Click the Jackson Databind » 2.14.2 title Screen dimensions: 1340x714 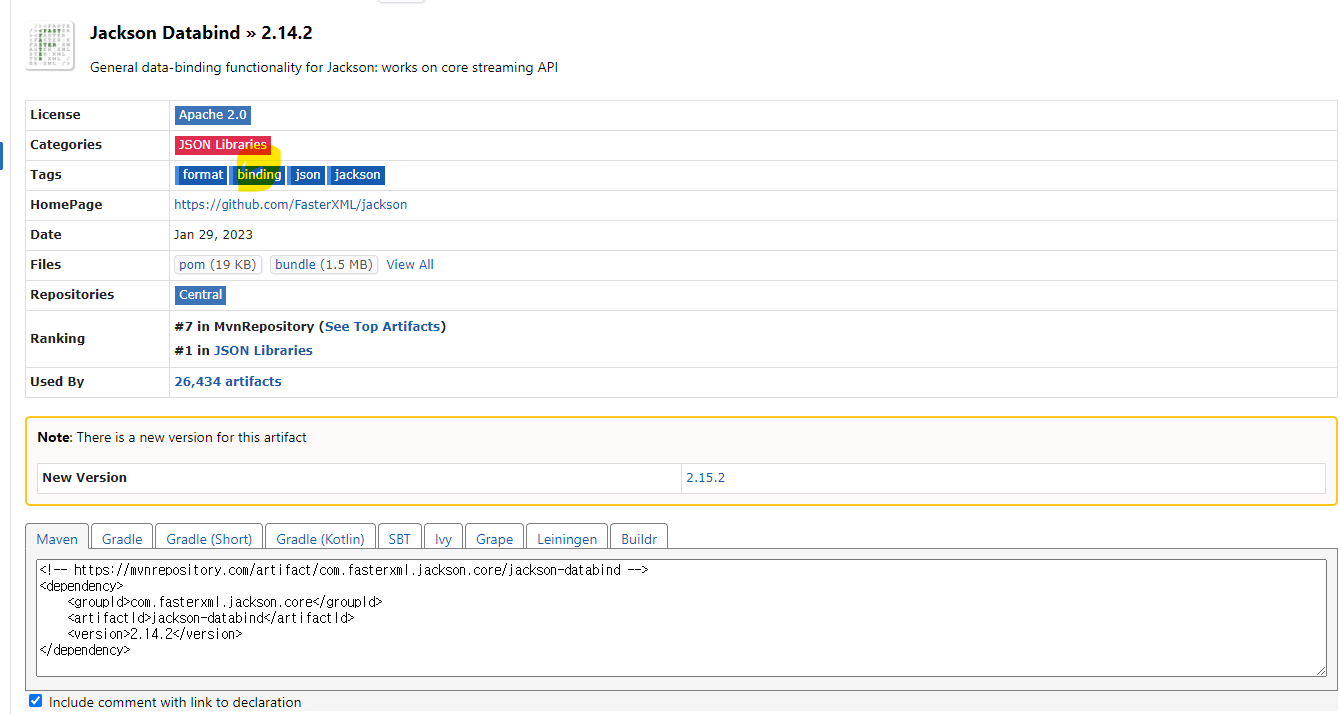(x=201, y=33)
